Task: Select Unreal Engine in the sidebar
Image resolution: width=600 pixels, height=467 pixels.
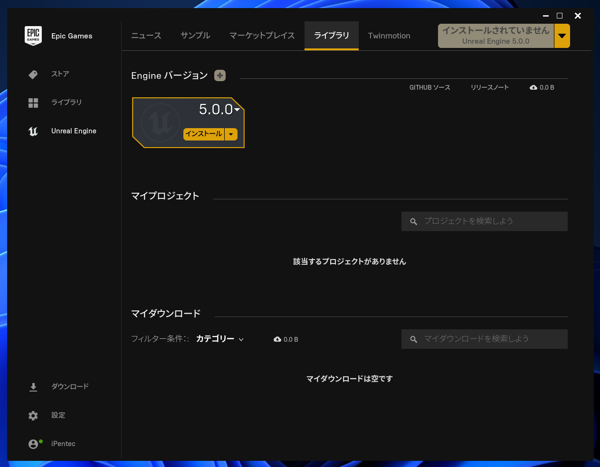Action: pos(73,131)
